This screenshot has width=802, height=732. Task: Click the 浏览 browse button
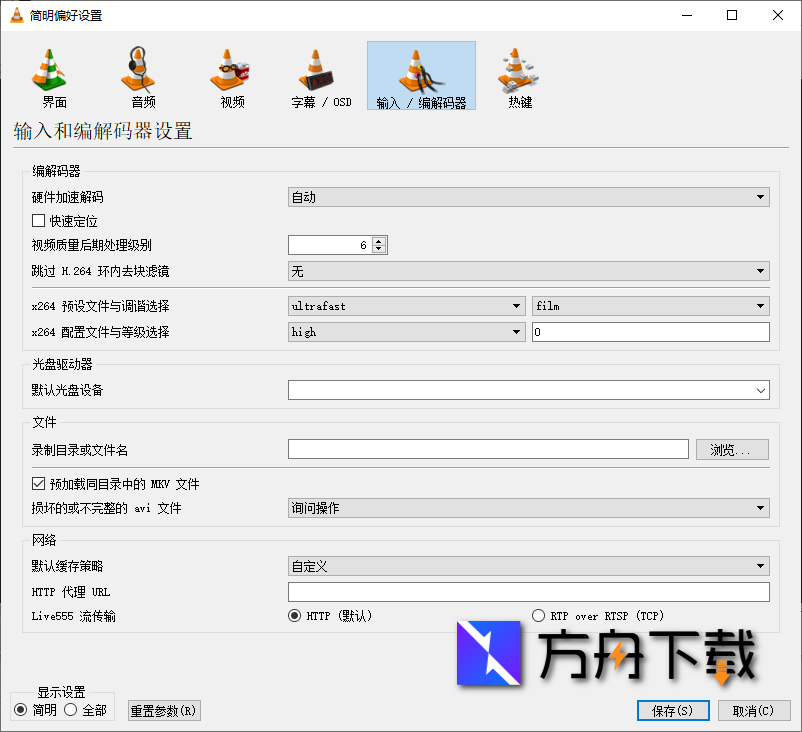click(x=732, y=449)
